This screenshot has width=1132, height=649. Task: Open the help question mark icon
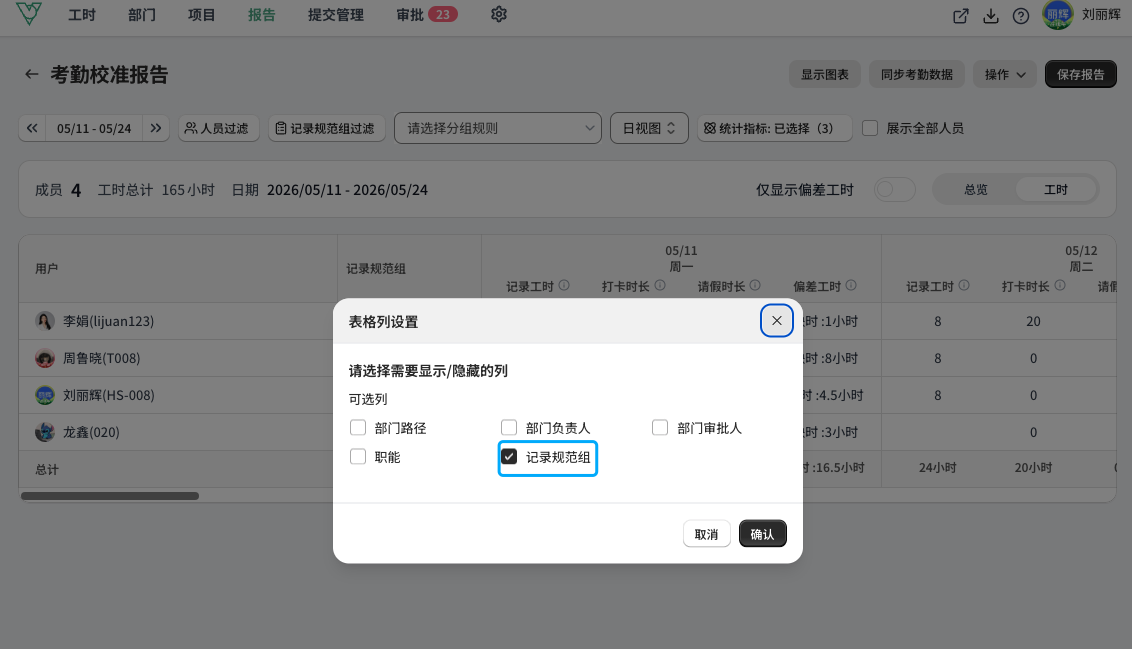click(1021, 16)
